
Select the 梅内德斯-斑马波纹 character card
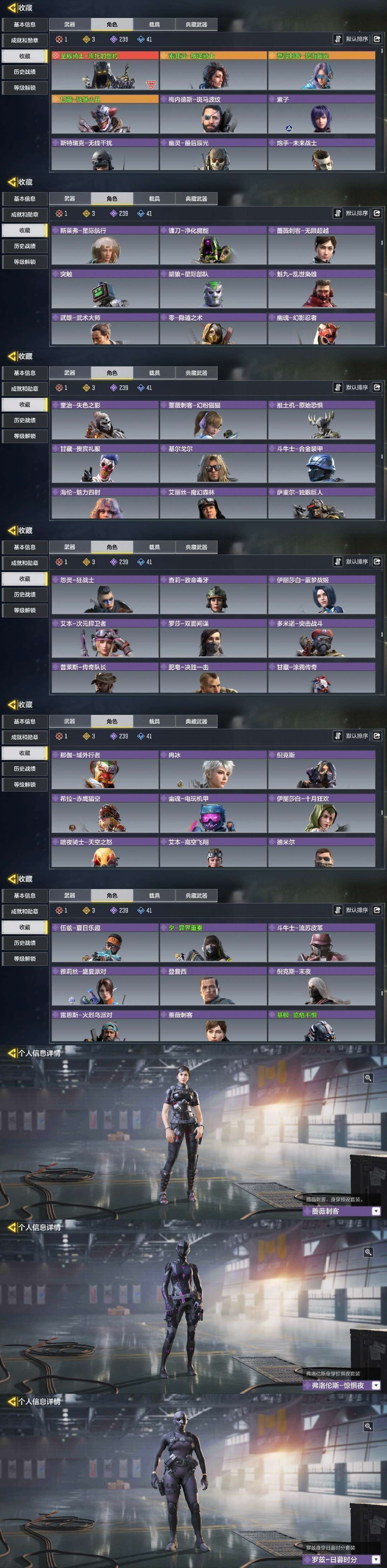pyautogui.click(x=213, y=114)
